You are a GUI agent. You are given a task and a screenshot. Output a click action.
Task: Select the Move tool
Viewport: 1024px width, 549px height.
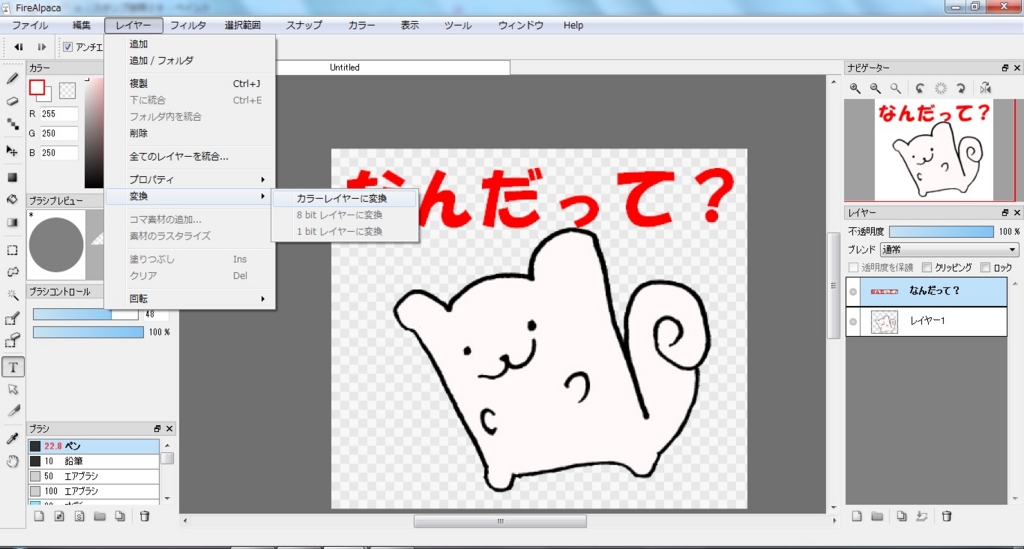click(12, 151)
